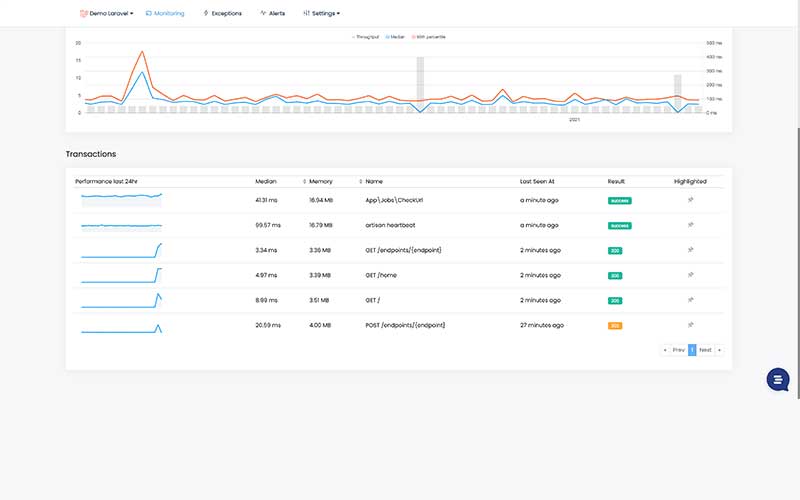This screenshot has width=800, height=500.
Task: Select page 1 in pagination
Action: coord(692,350)
